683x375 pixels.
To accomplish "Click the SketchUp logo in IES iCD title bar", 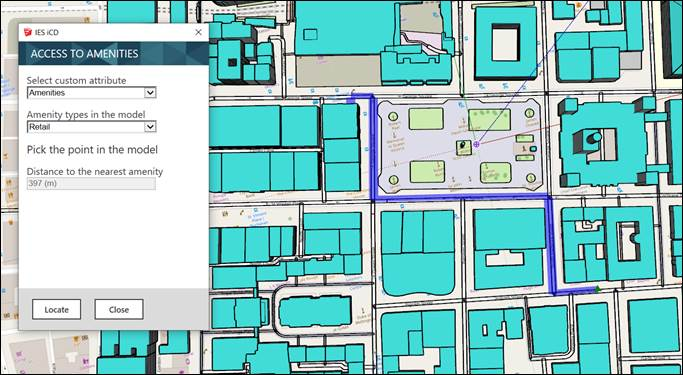I will click(x=28, y=32).
